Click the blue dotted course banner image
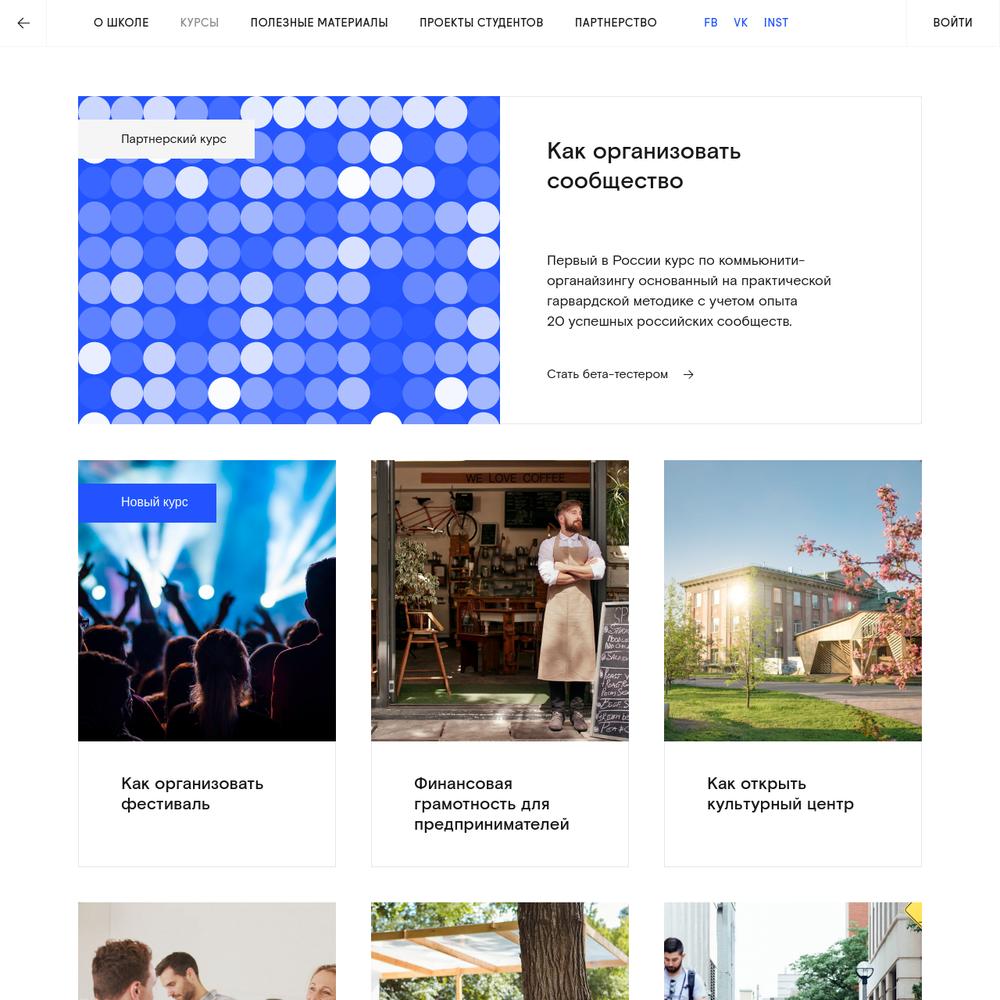The image size is (1000, 1000). [289, 260]
